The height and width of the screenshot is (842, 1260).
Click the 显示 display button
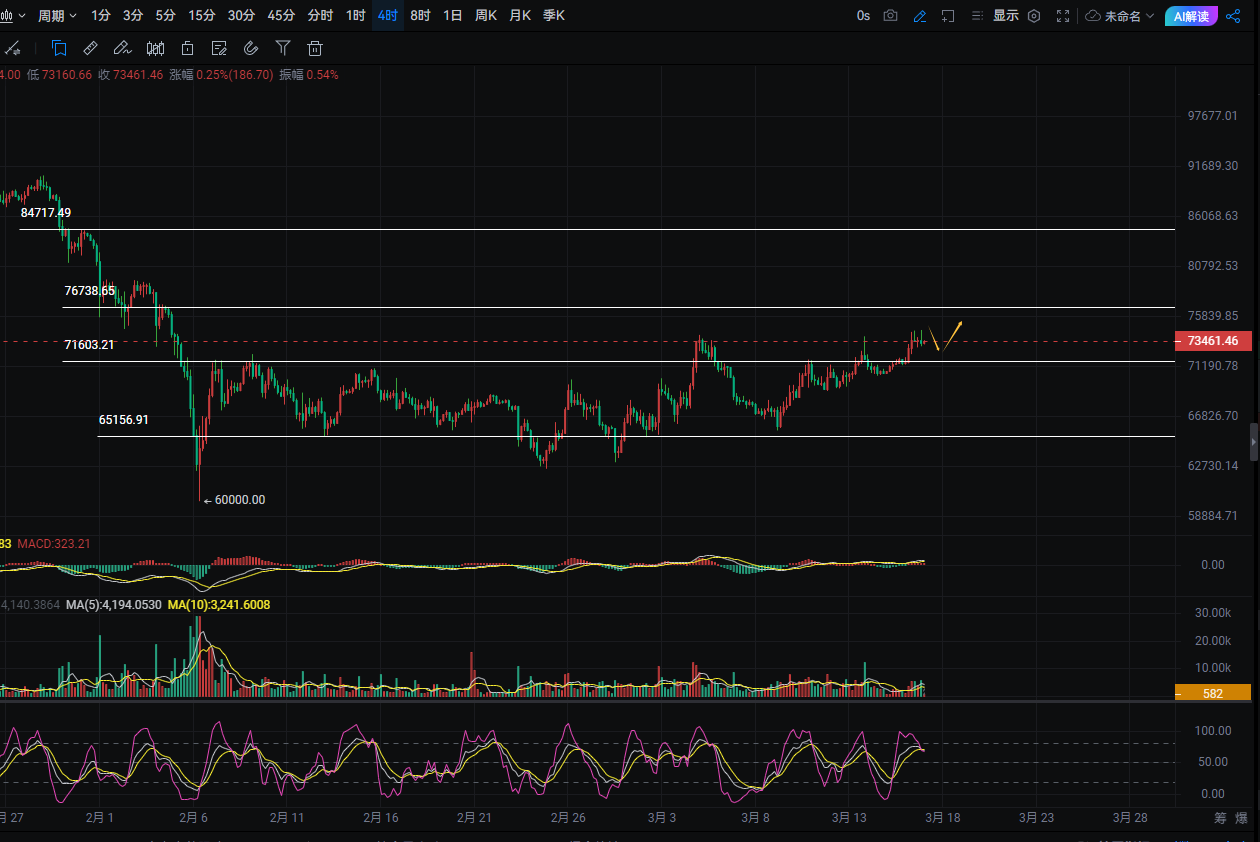click(1005, 16)
